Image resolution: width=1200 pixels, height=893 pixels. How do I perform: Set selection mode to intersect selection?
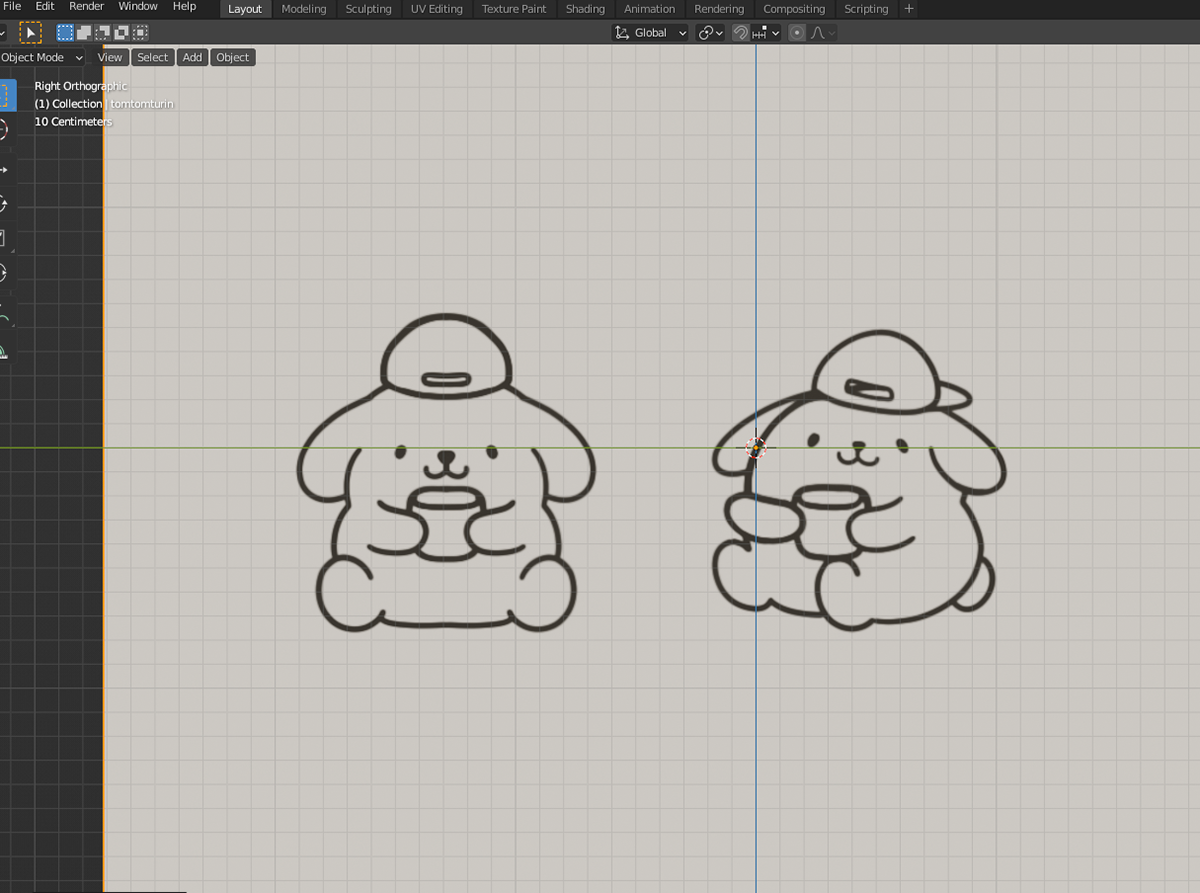point(141,33)
